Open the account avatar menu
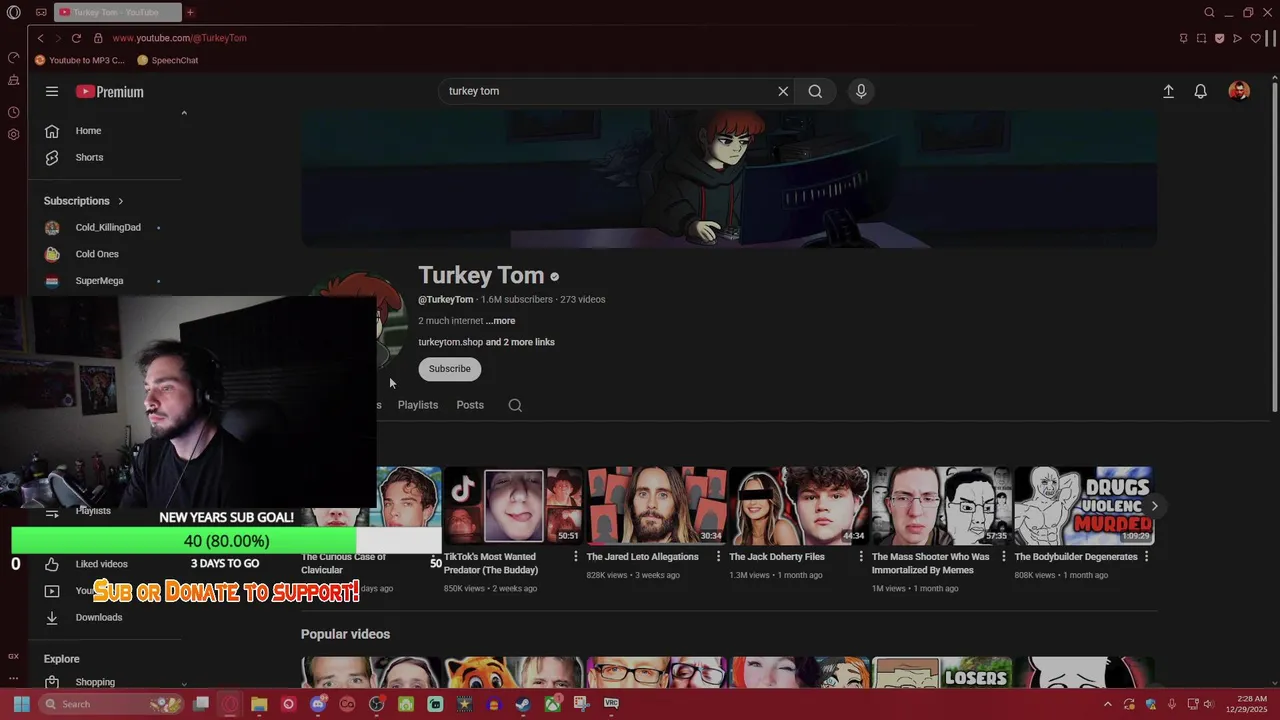 coord(1239,91)
